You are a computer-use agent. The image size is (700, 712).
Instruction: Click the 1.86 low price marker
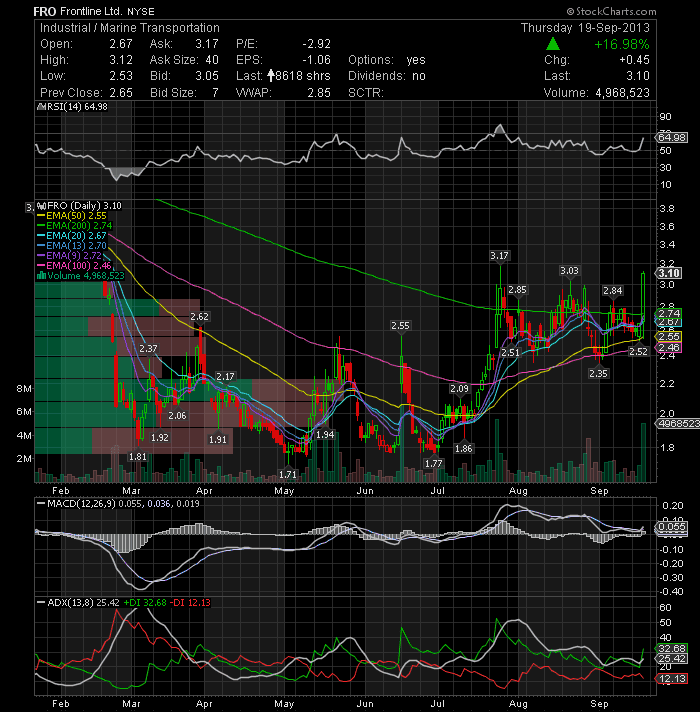coord(464,448)
